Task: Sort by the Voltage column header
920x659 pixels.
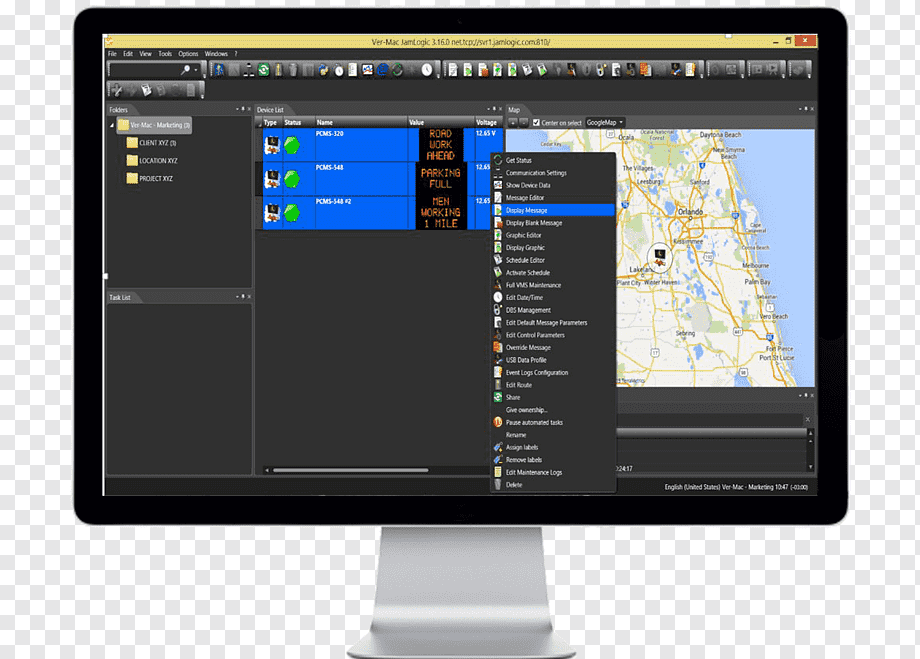Action: point(488,122)
